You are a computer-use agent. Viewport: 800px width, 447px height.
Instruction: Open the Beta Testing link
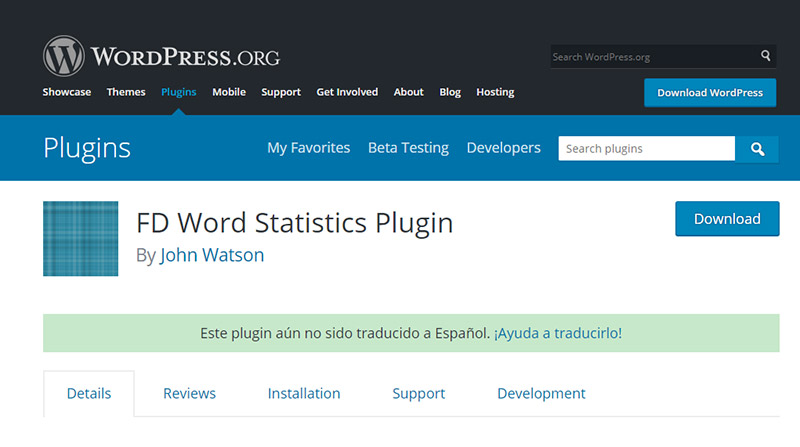pos(409,148)
